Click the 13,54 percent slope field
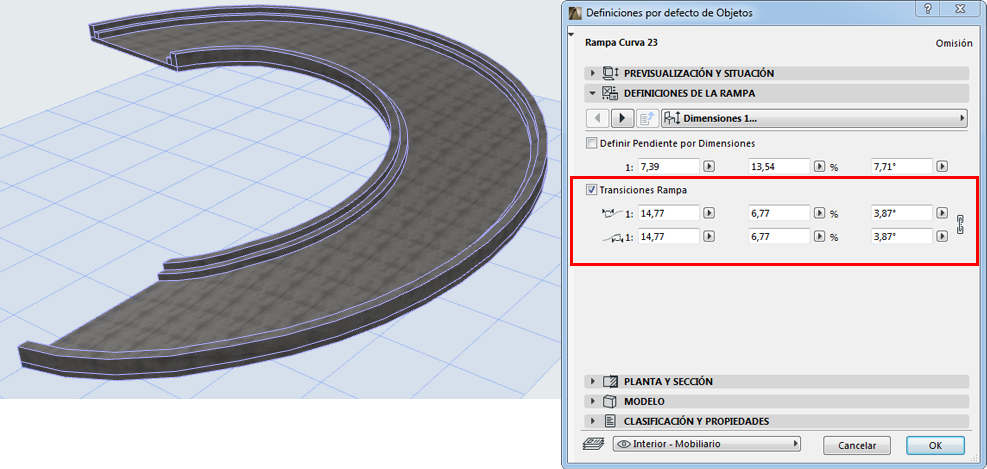Viewport: 987px width, 469px height. coord(779,167)
